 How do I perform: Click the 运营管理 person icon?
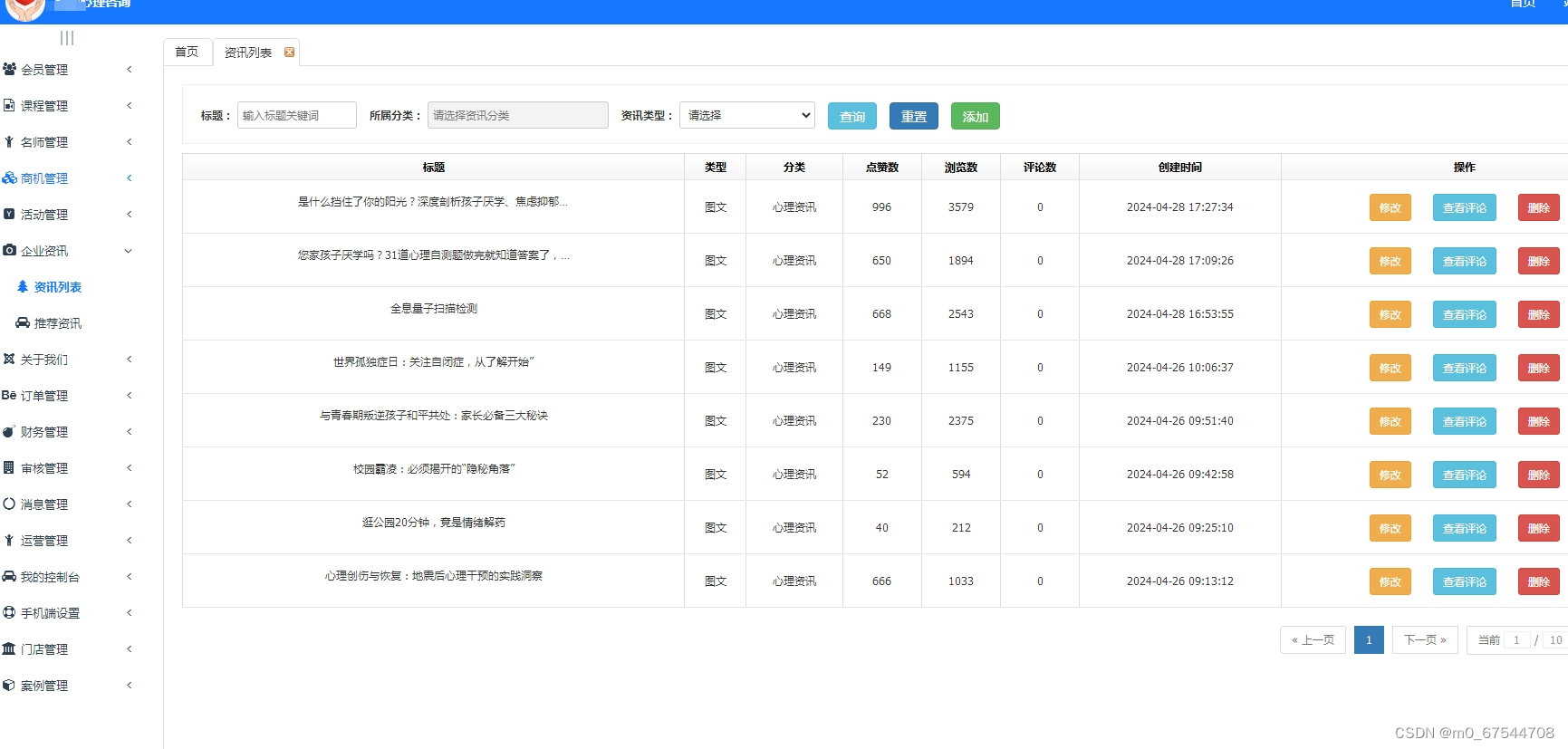point(9,540)
